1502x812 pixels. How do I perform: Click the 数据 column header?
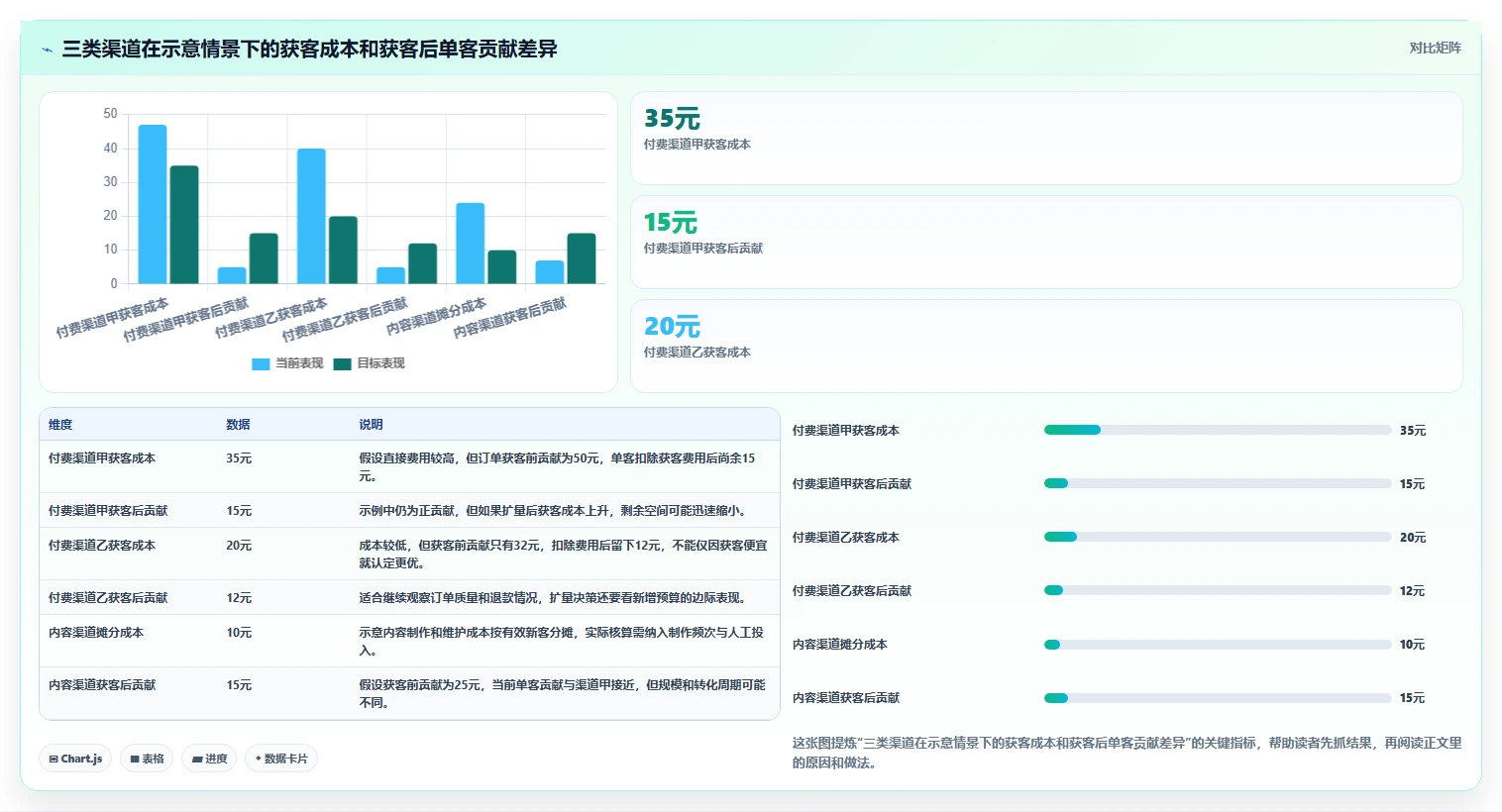coord(238,424)
